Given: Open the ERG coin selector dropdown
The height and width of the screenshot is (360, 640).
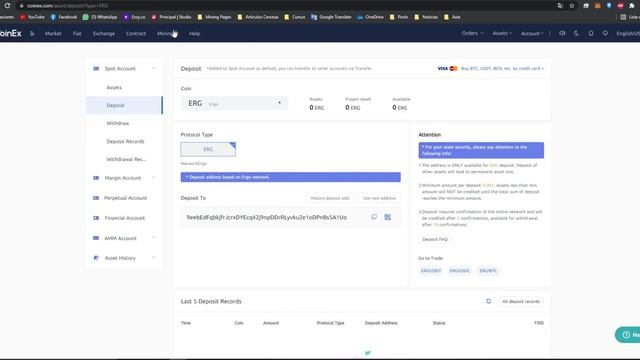Looking at the screenshot, I should (x=234, y=103).
